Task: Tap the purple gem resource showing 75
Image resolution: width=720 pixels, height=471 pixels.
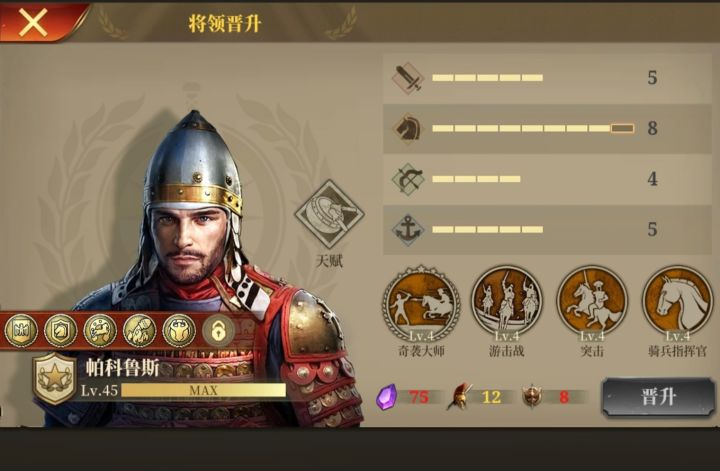Action: [387, 397]
